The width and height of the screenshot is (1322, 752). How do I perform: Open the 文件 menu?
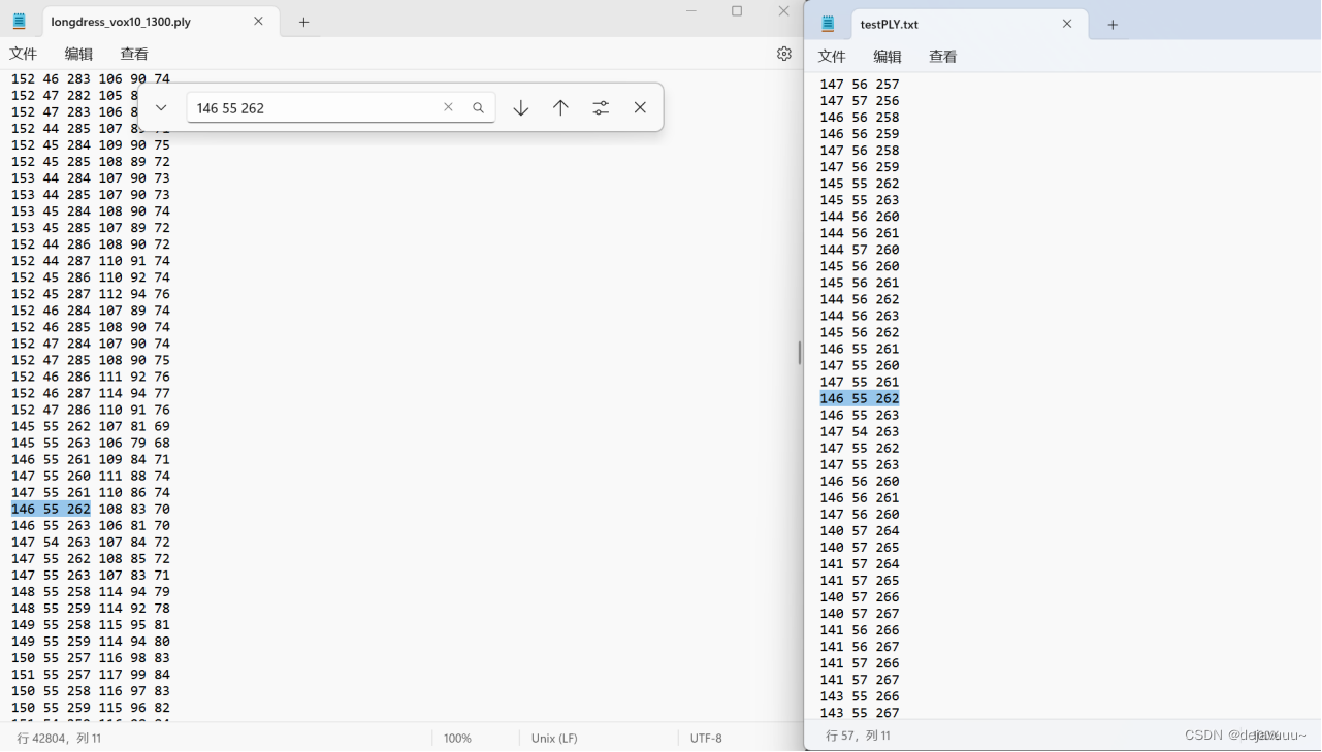pyautogui.click(x=23, y=54)
